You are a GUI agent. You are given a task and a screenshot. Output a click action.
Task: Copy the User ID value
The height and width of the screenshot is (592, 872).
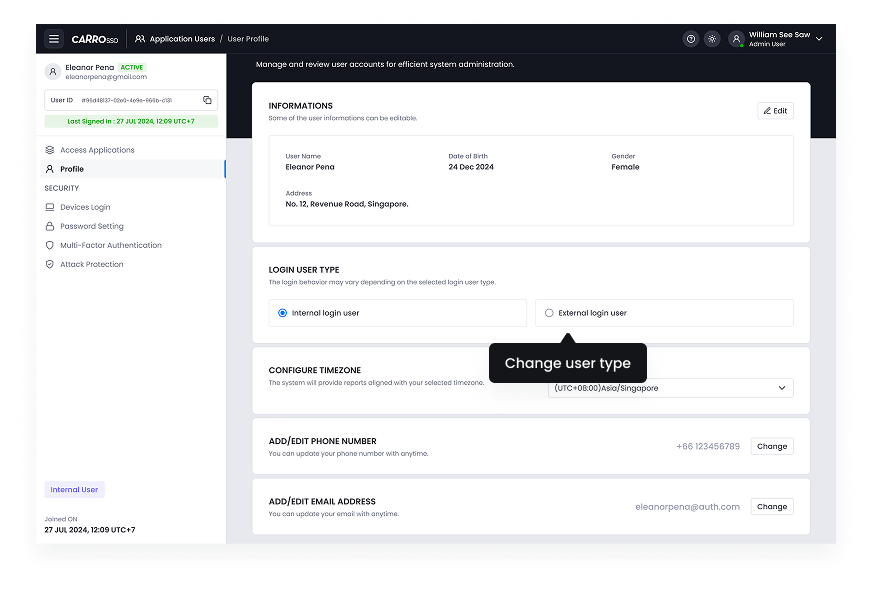click(x=208, y=100)
